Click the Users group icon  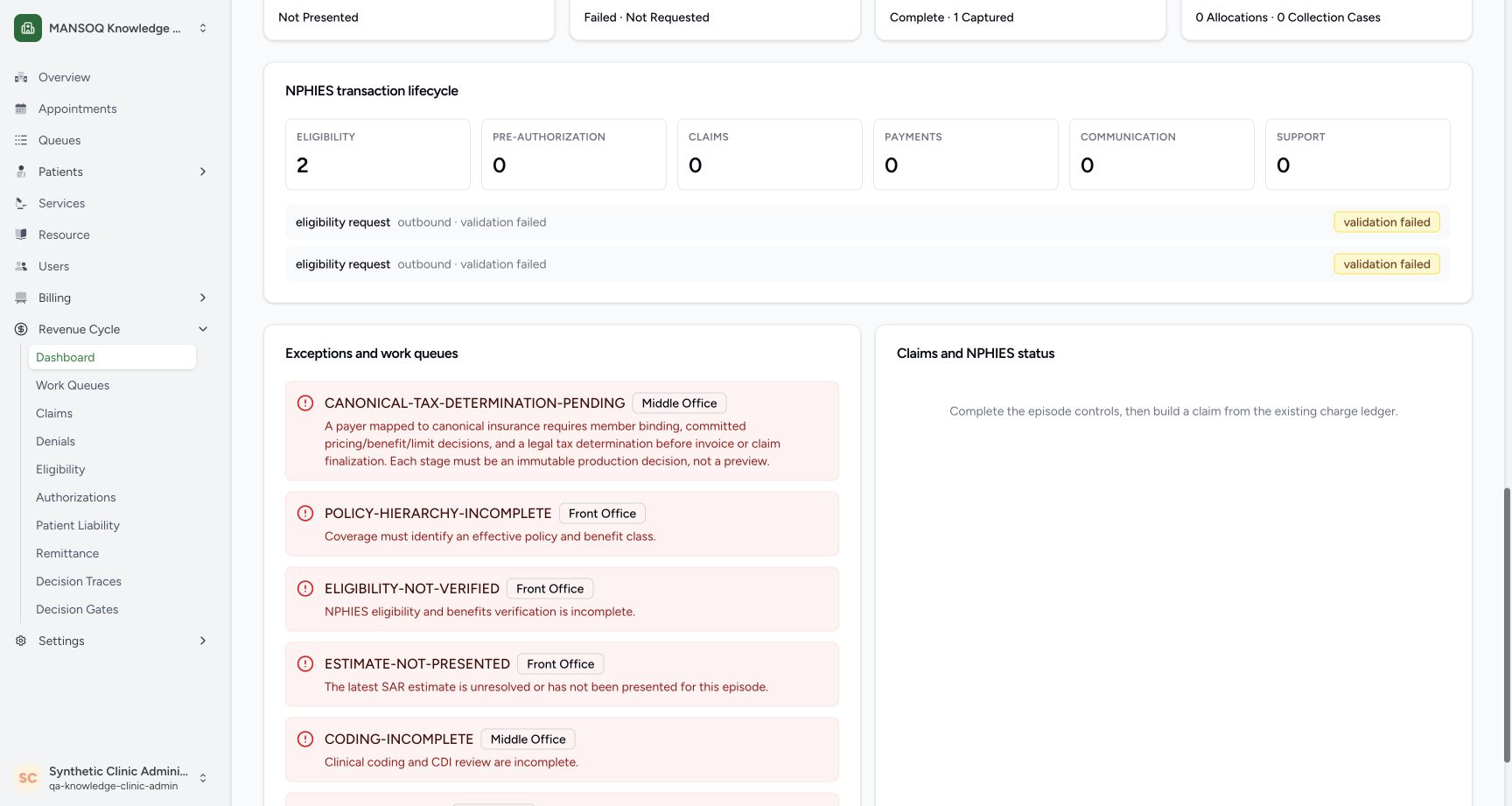coord(21,266)
